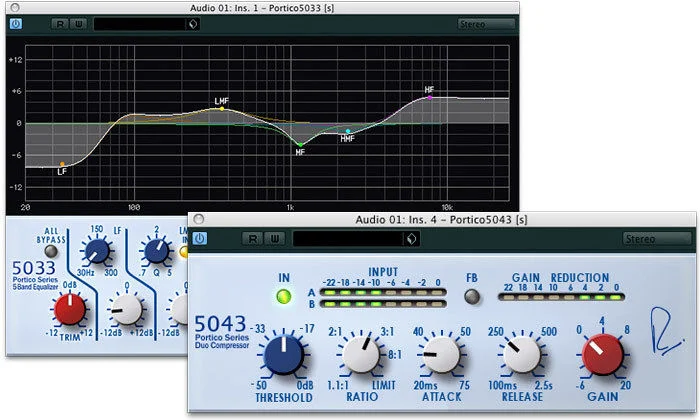Click the input B level meter

click(x=383, y=304)
